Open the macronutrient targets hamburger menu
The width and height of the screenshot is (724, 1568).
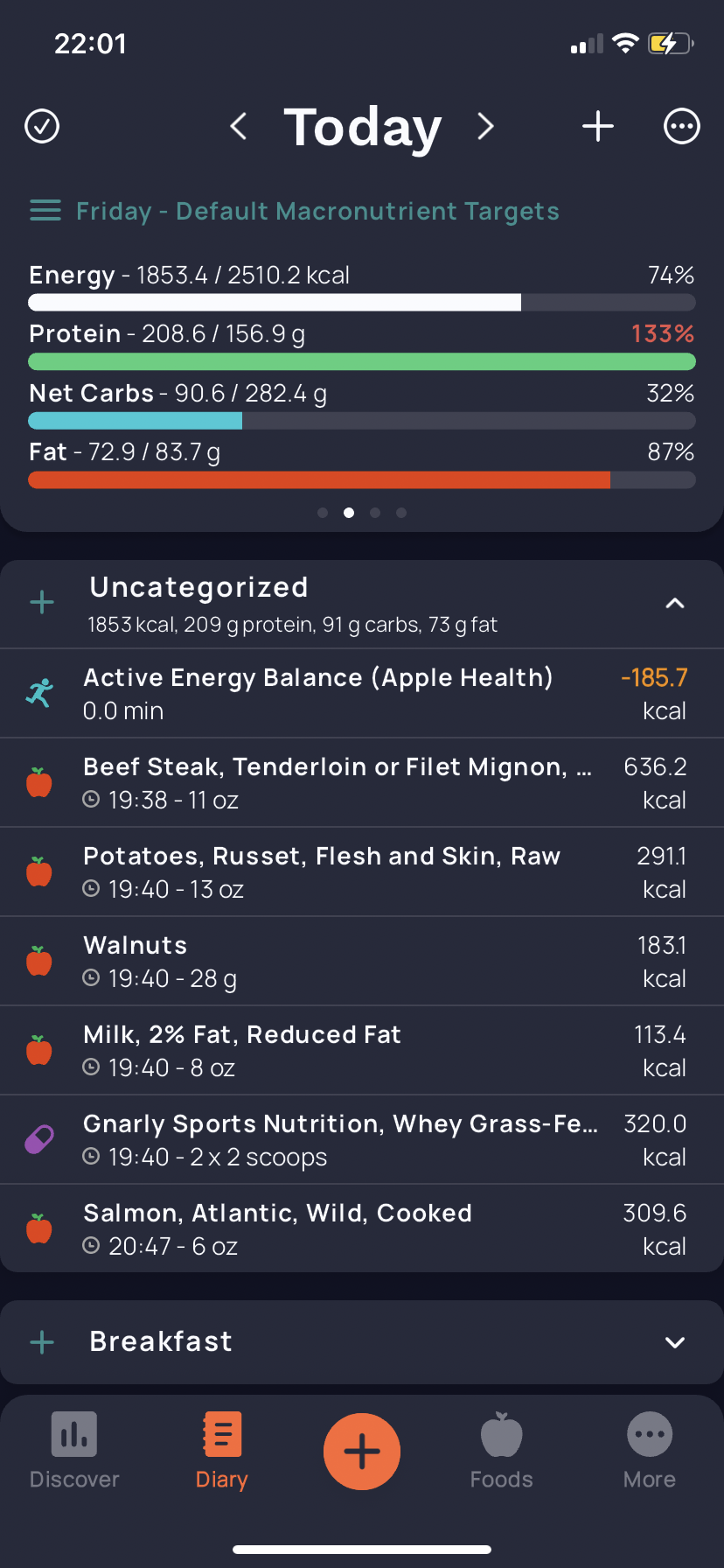(45, 211)
